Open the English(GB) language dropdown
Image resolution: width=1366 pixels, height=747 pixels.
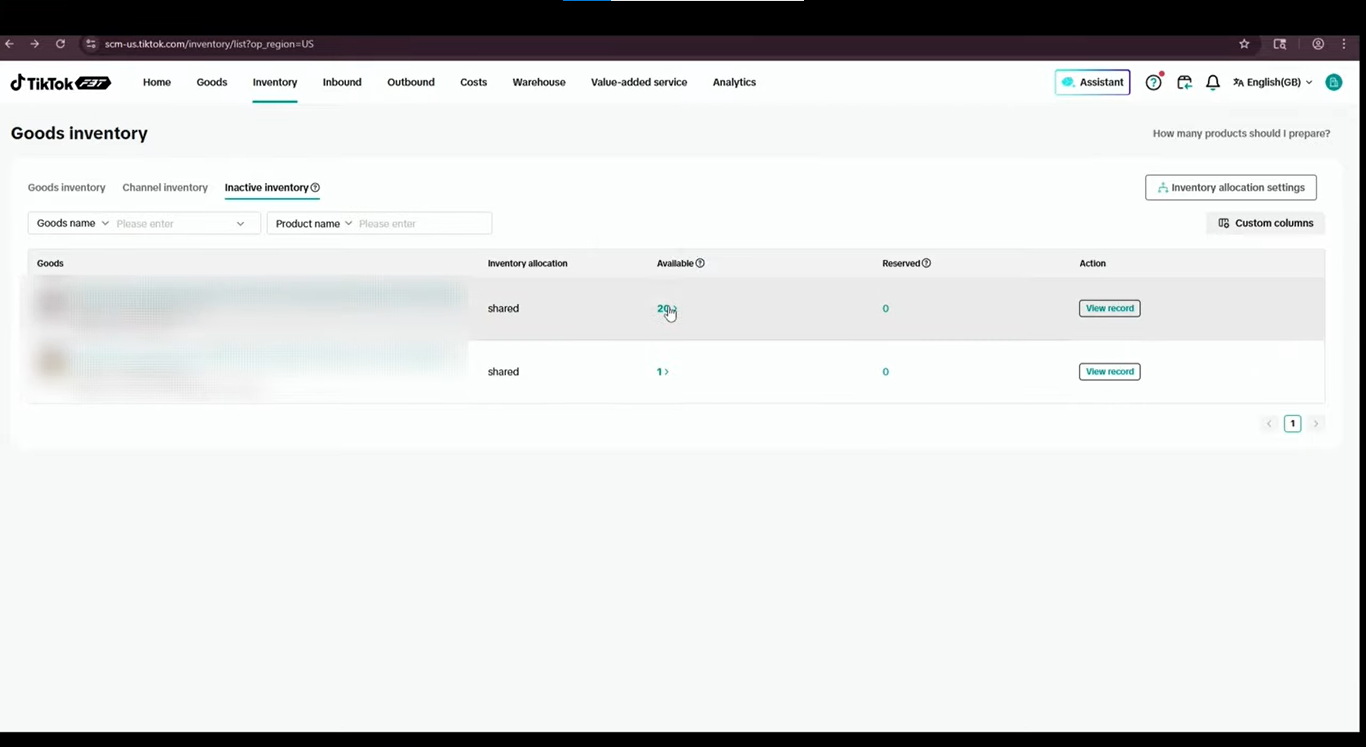[1272, 83]
